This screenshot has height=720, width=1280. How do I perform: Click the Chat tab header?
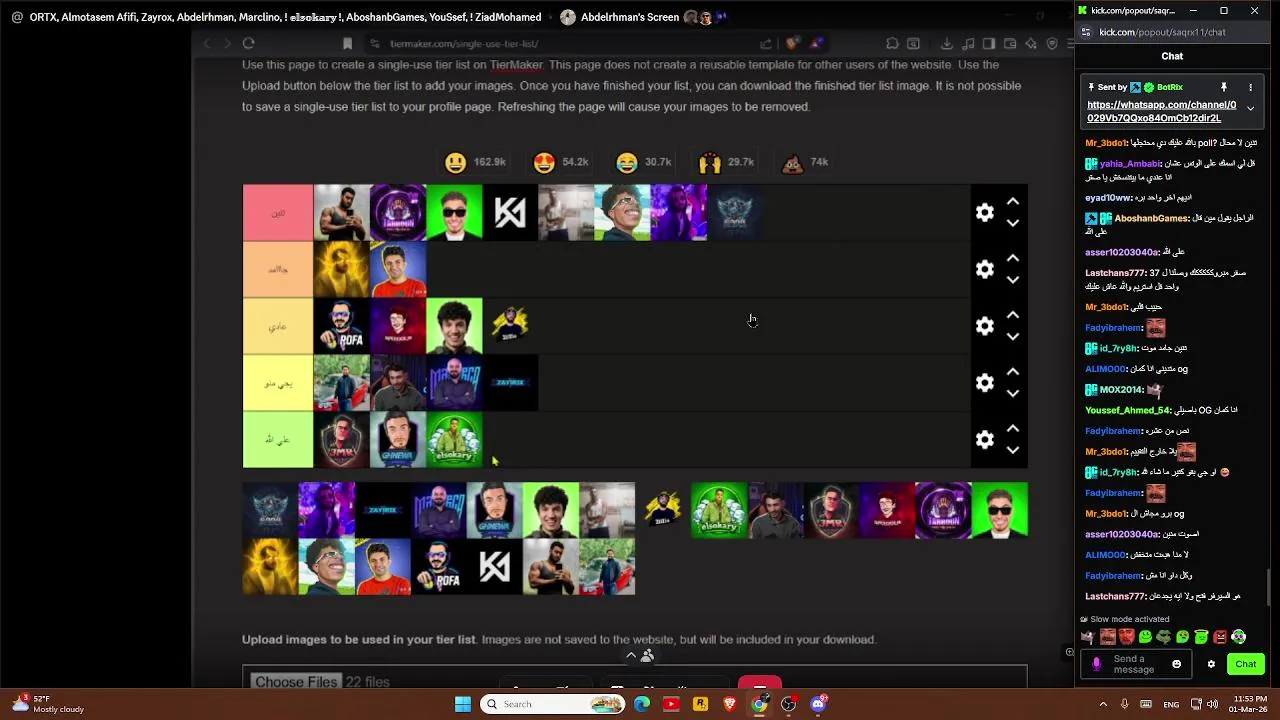click(x=1172, y=56)
